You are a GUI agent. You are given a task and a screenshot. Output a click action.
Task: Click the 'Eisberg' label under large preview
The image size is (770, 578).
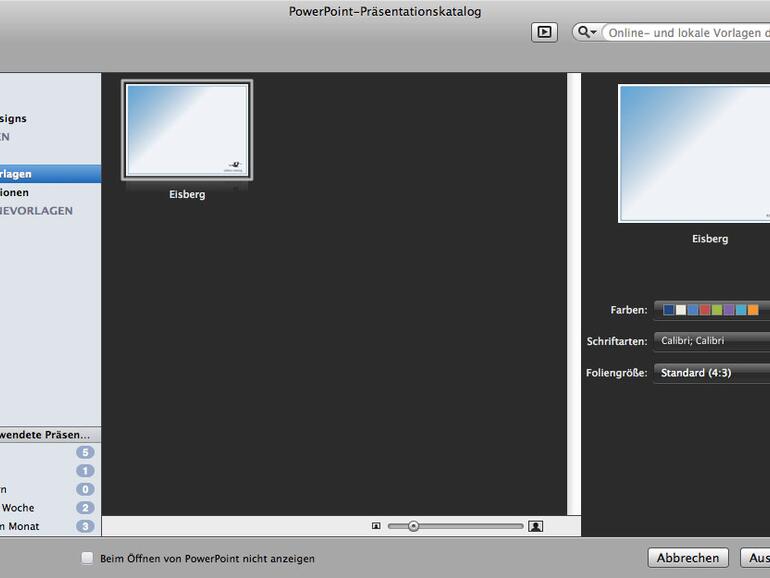click(x=710, y=239)
